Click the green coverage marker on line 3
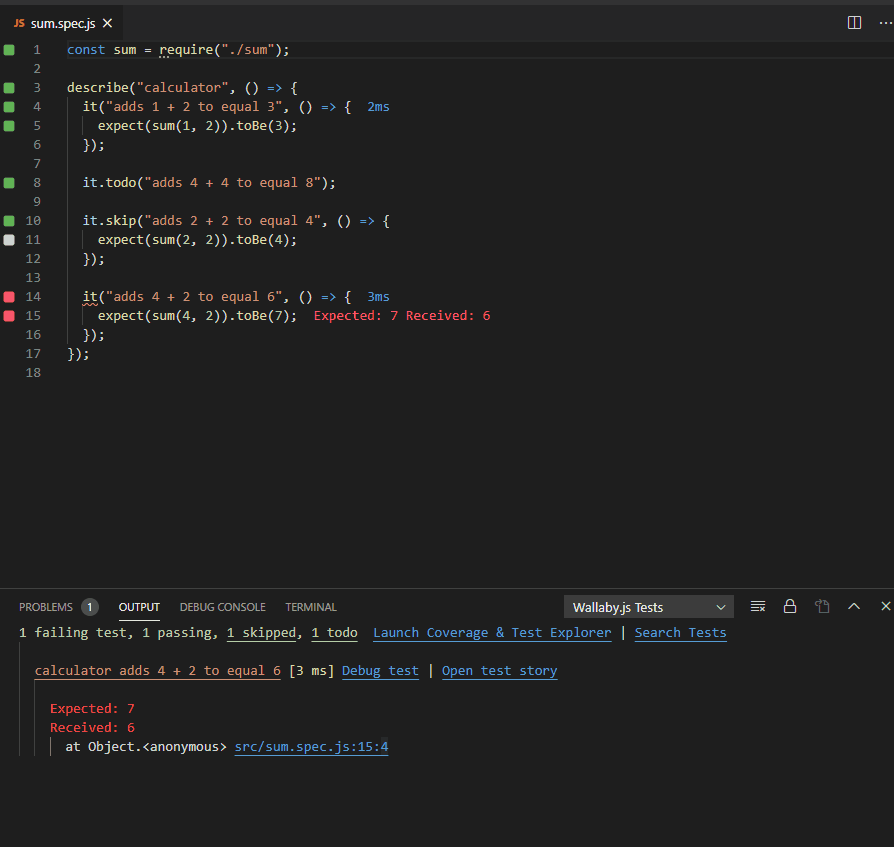Image resolution: width=894 pixels, height=847 pixels. (9, 88)
